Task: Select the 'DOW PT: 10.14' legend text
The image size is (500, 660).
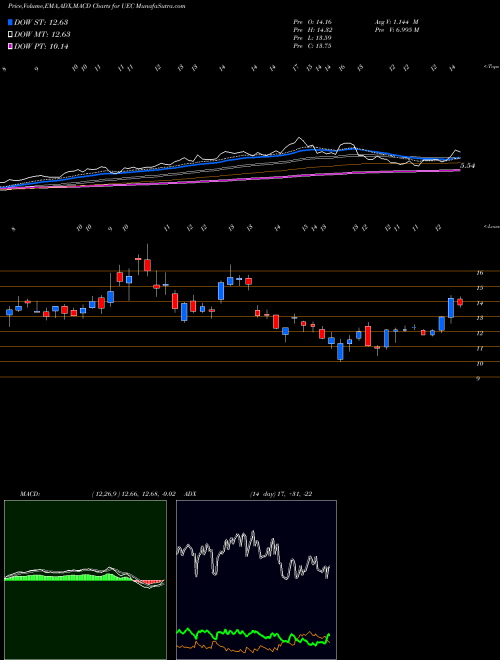Action: point(41,46)
